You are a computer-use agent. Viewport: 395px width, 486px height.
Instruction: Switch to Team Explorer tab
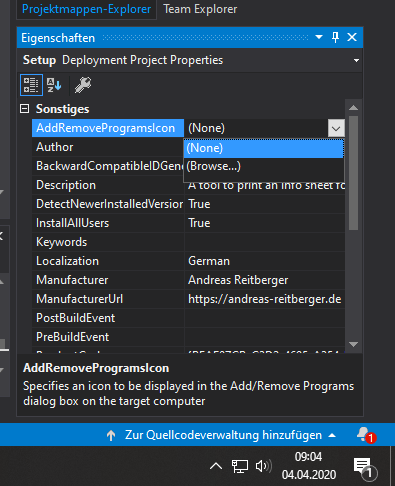200,9
